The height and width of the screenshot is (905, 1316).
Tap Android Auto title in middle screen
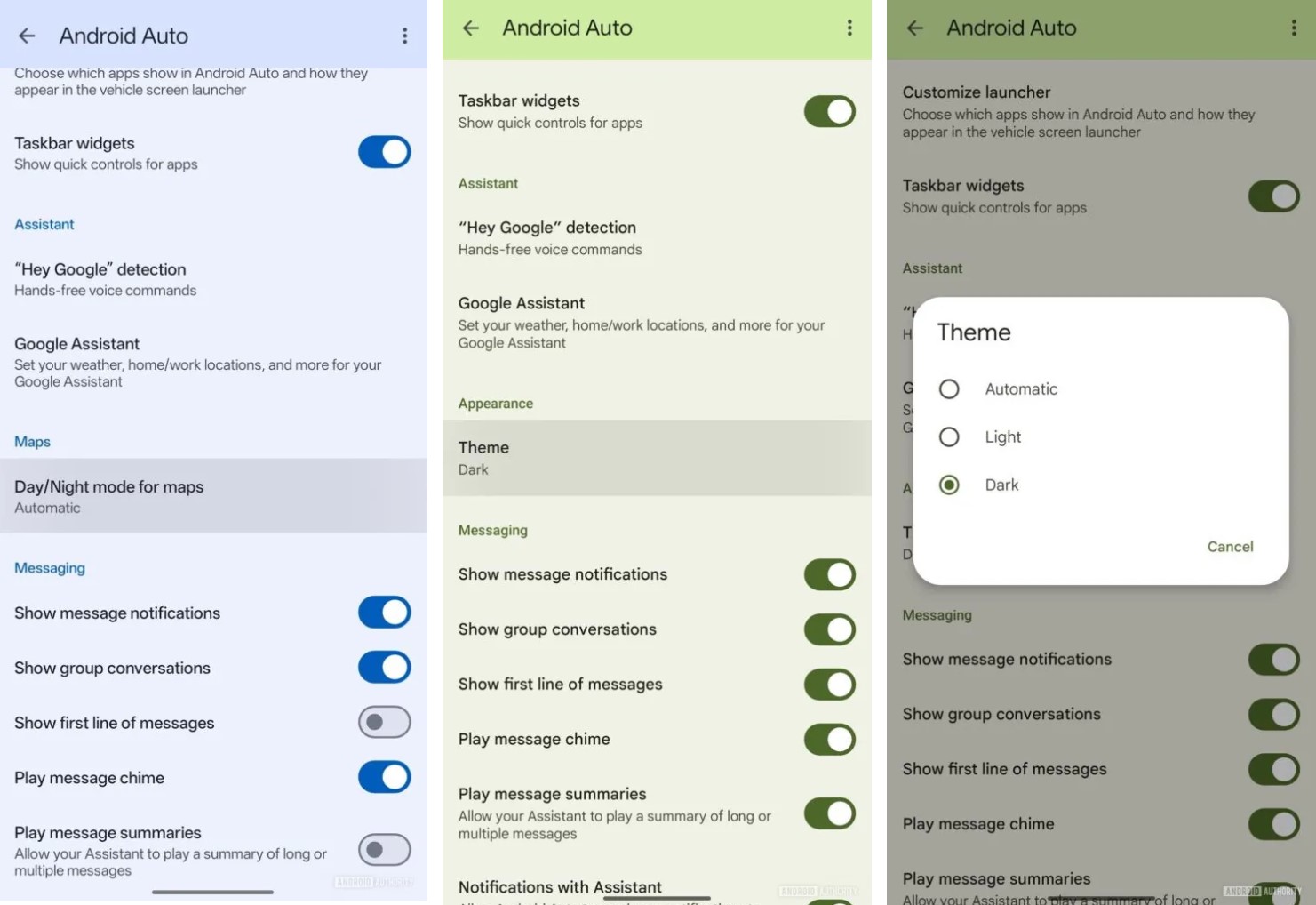(x=567, y=28)
